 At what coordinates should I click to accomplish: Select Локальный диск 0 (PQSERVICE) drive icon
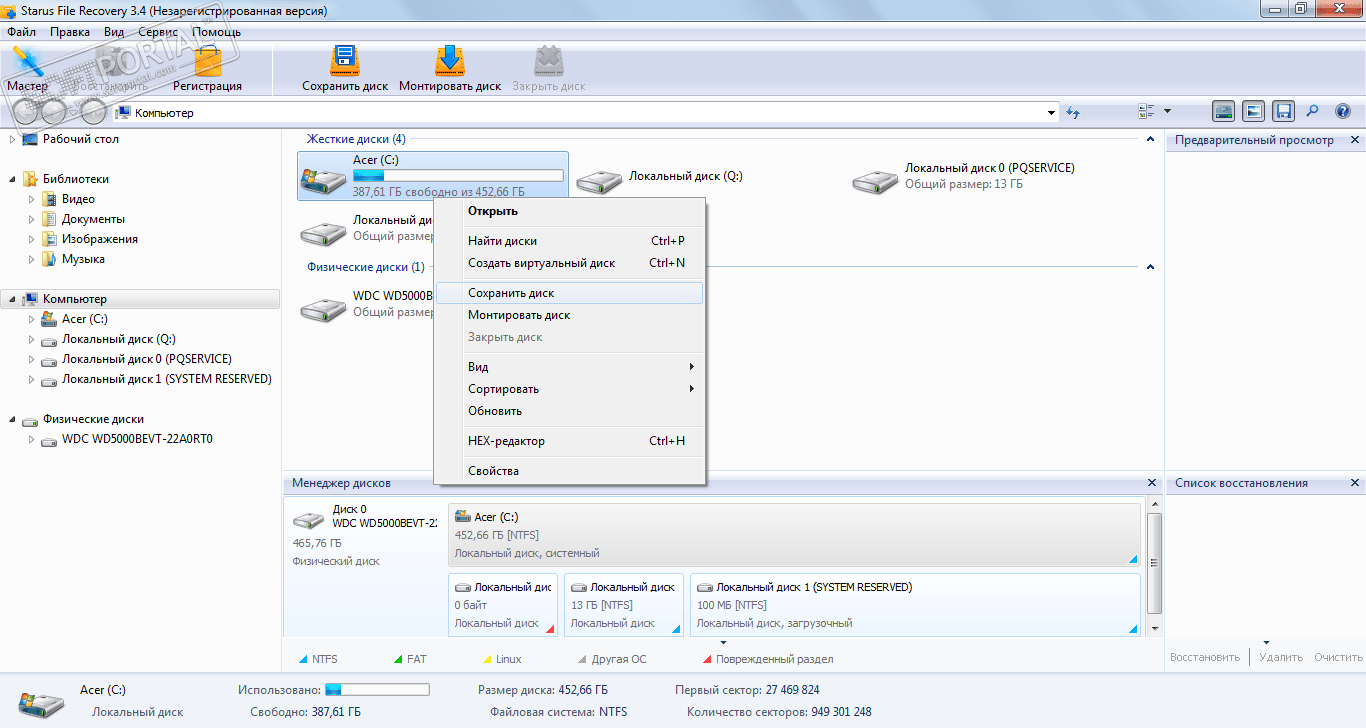(x=876, y=181)
